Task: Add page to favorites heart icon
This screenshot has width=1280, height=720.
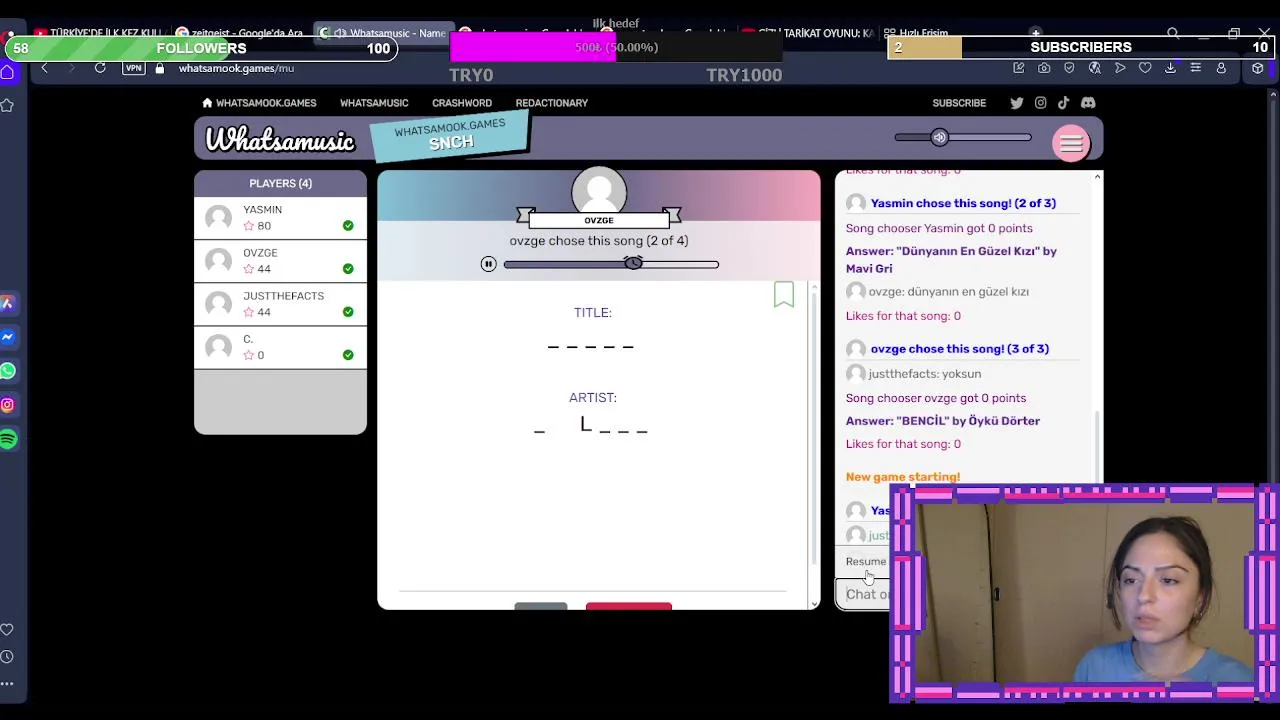Action: [x=1145, y=68]
